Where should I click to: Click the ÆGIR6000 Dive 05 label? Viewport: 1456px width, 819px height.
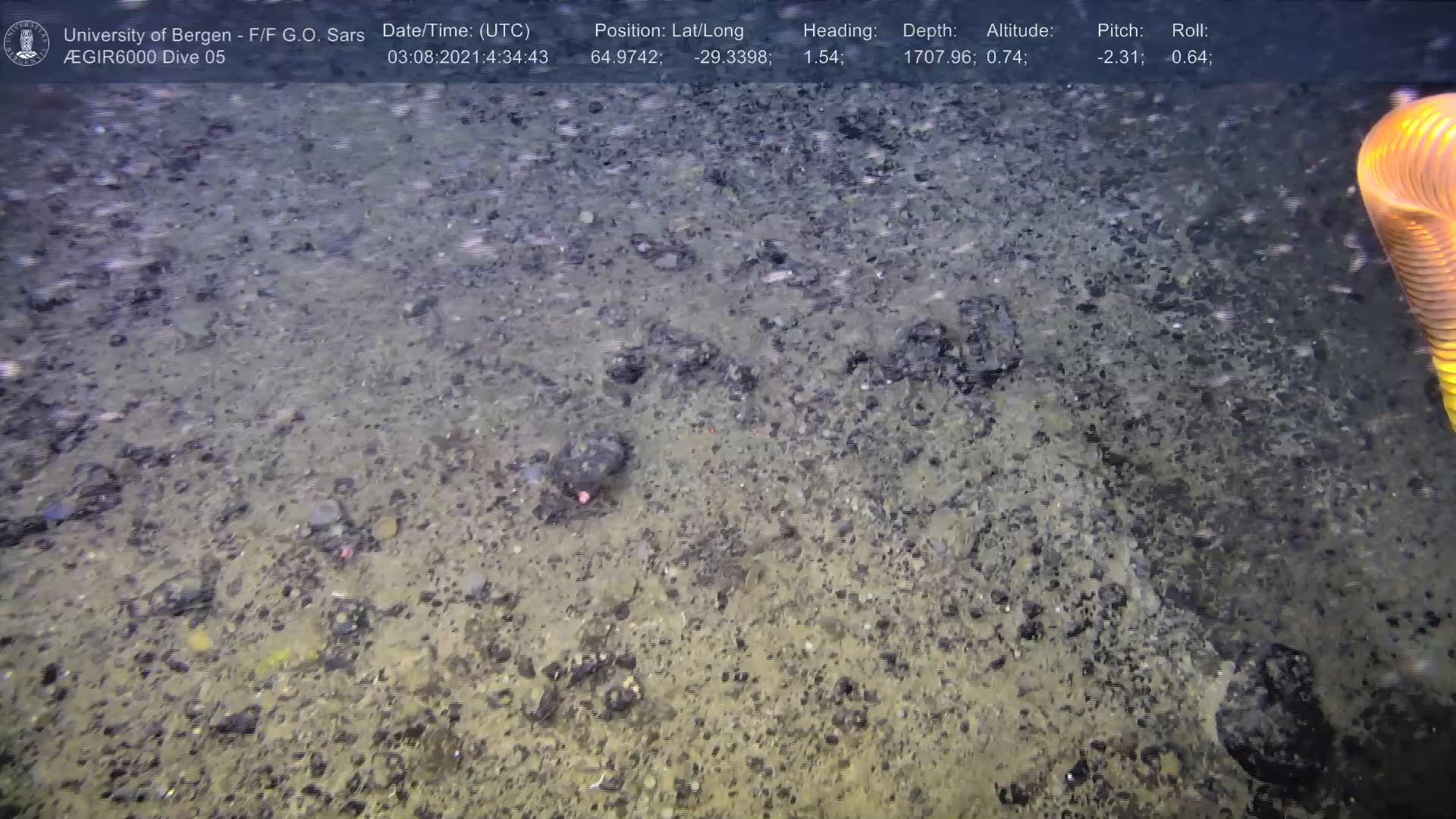click(144, 57)
